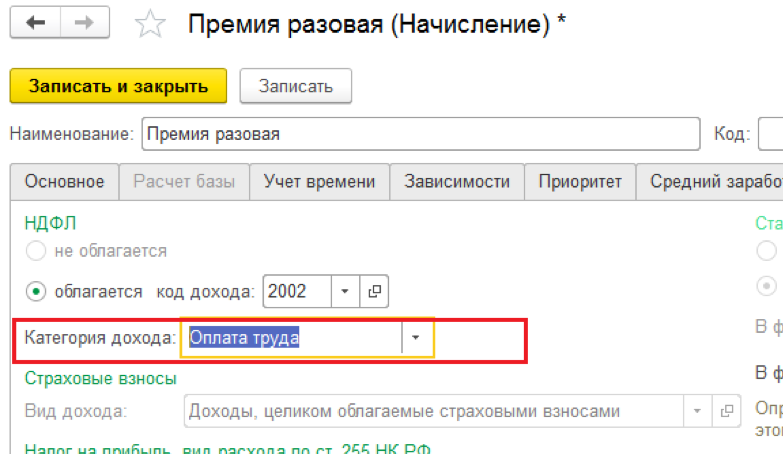Expand the «Вид дохода» dropdown arrow

[697, 411]
